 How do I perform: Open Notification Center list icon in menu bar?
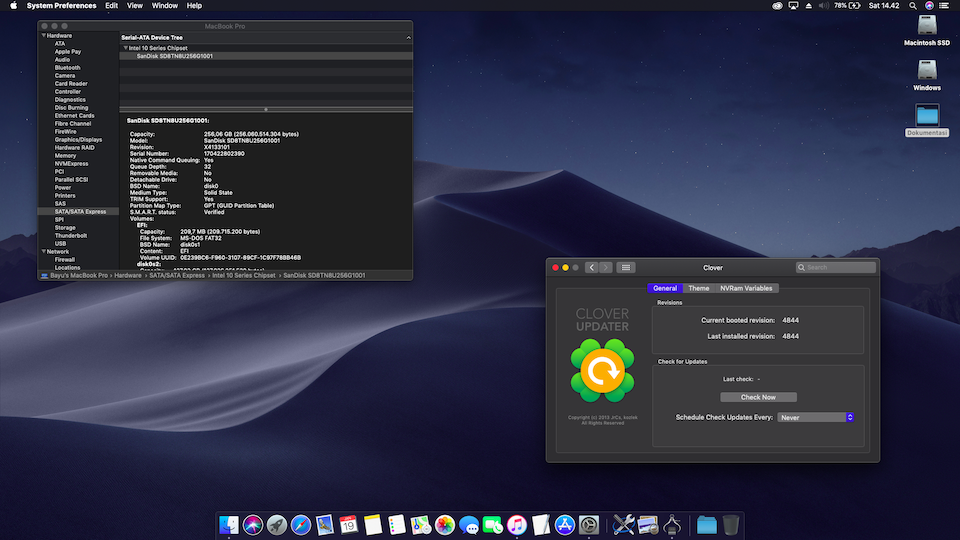coord(943,6)
